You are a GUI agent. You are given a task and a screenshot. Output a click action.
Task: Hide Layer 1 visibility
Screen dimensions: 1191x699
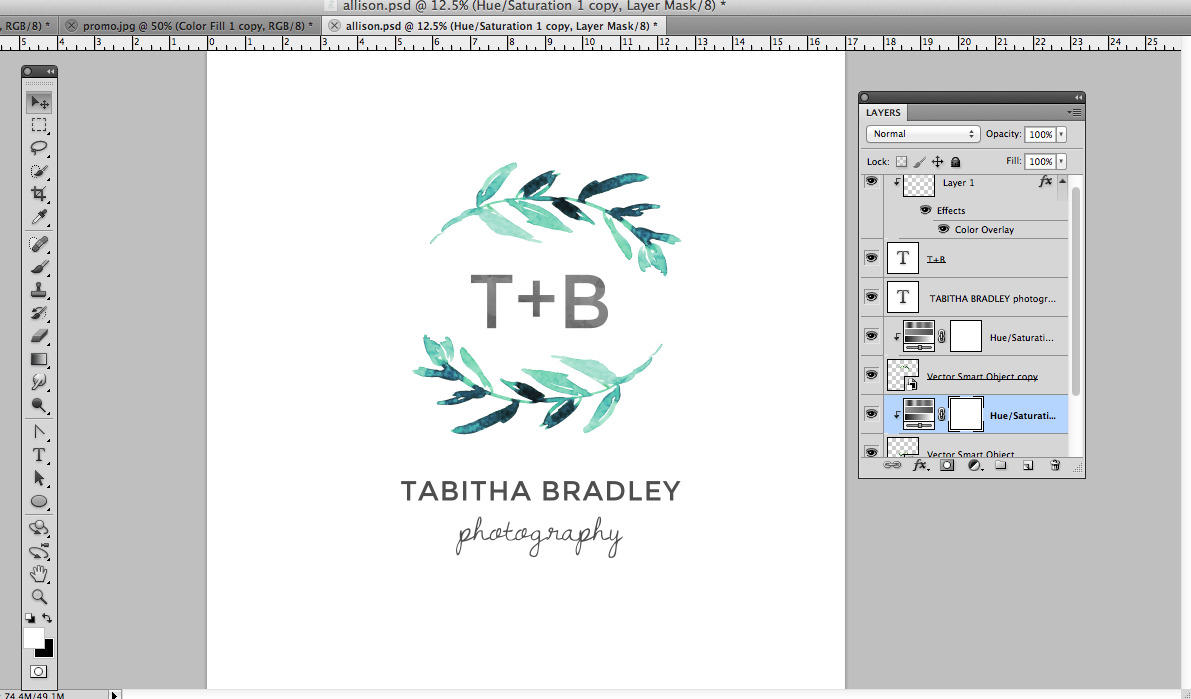pos(871,181)
